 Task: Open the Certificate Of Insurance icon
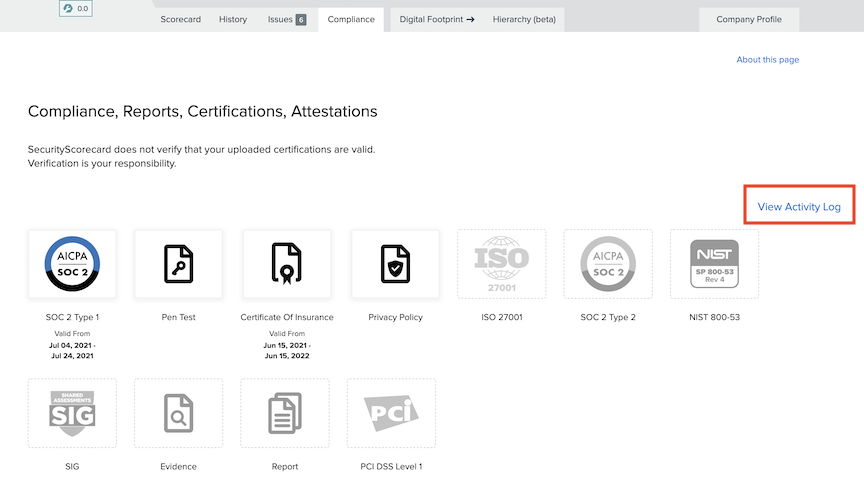click(287, 263)
